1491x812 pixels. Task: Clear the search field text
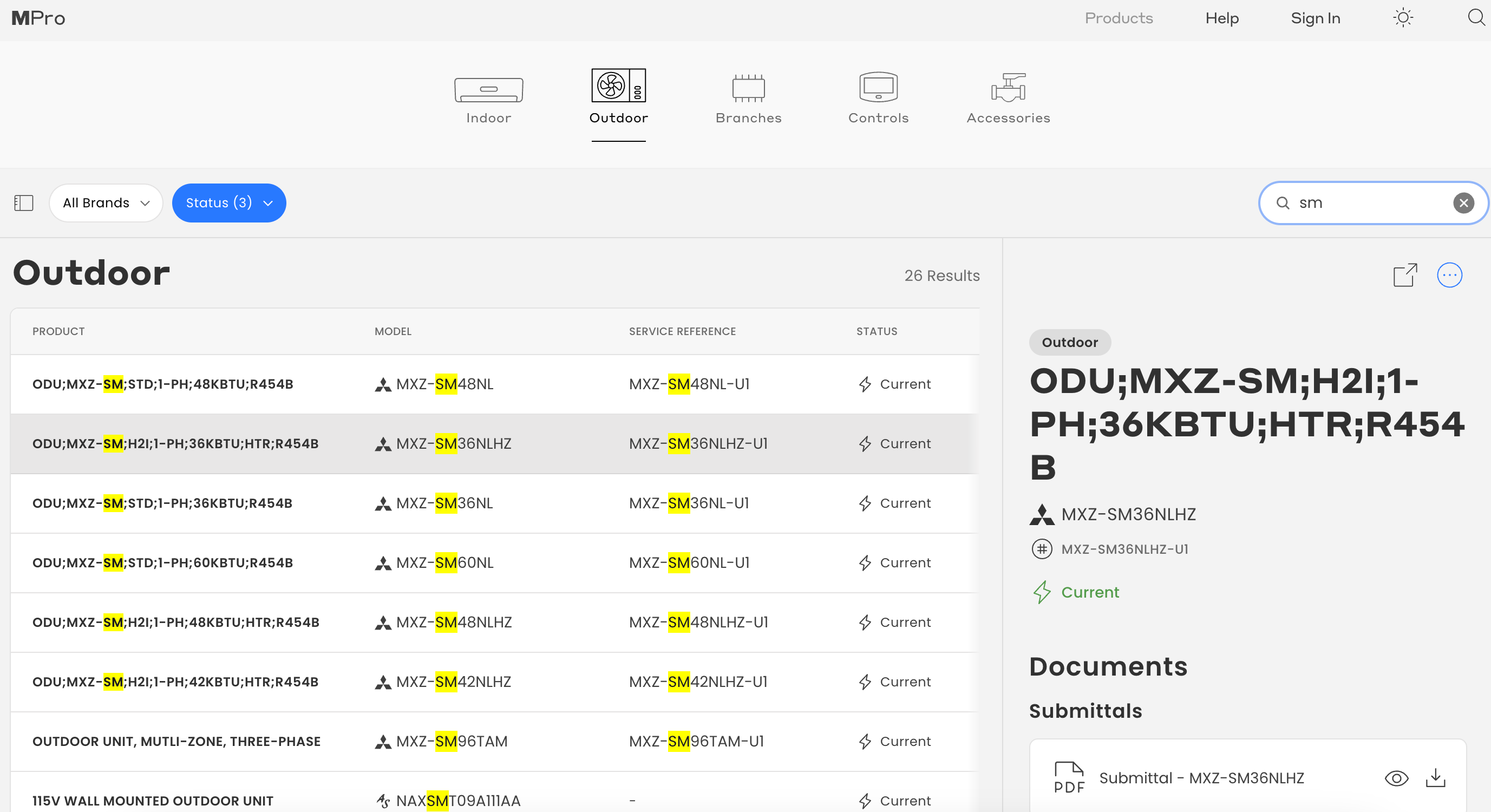[1463, 202]
